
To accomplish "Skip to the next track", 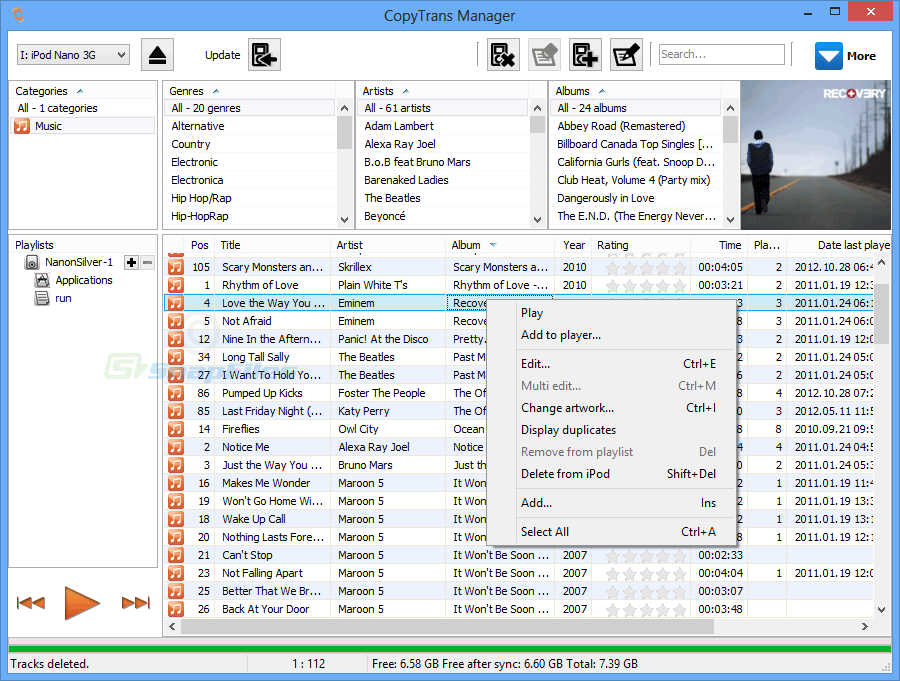I will click(134, 602).
